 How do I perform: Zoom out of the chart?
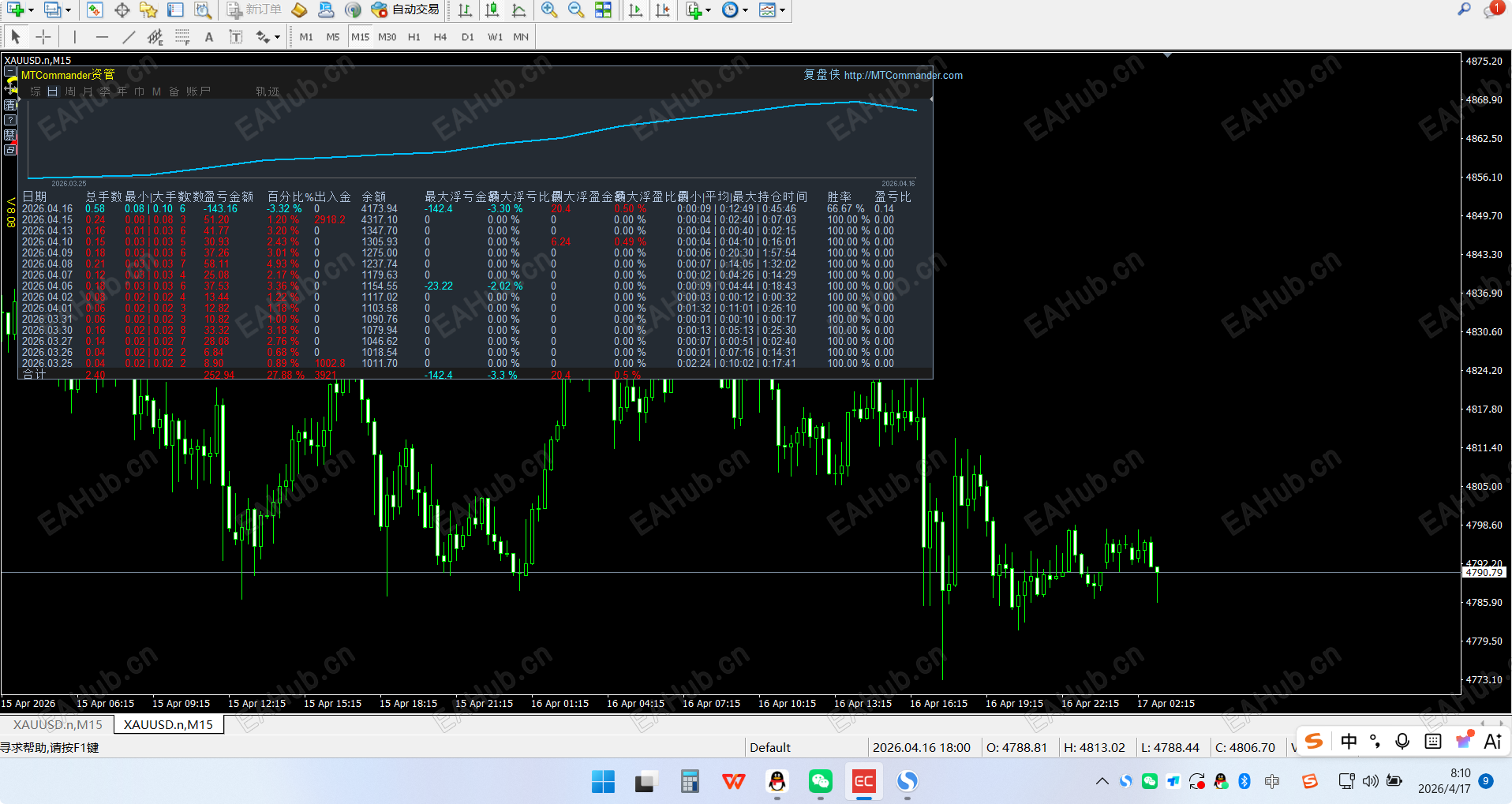[x=576, y=9]
